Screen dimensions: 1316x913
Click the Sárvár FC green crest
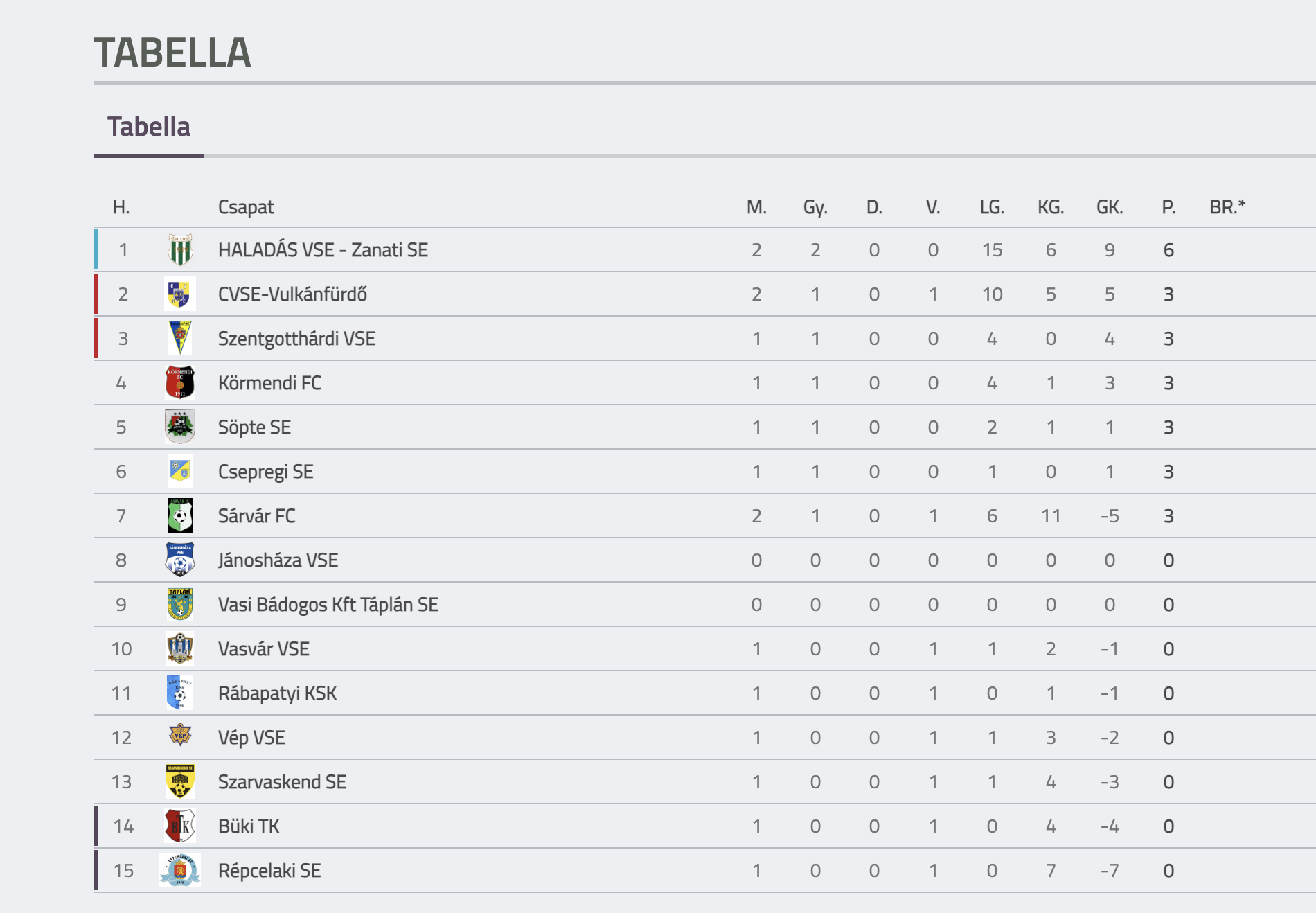[180, 516]
